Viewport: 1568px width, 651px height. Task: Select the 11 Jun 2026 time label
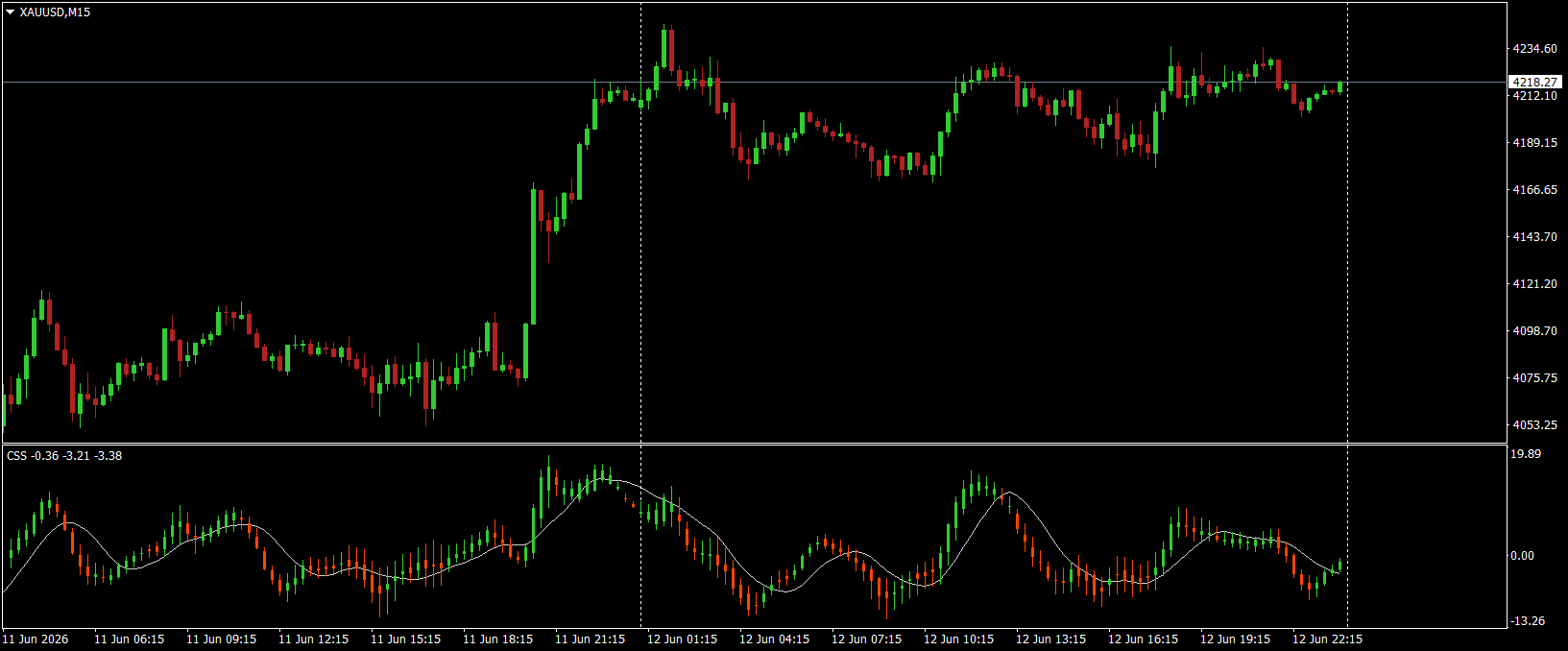36,639
